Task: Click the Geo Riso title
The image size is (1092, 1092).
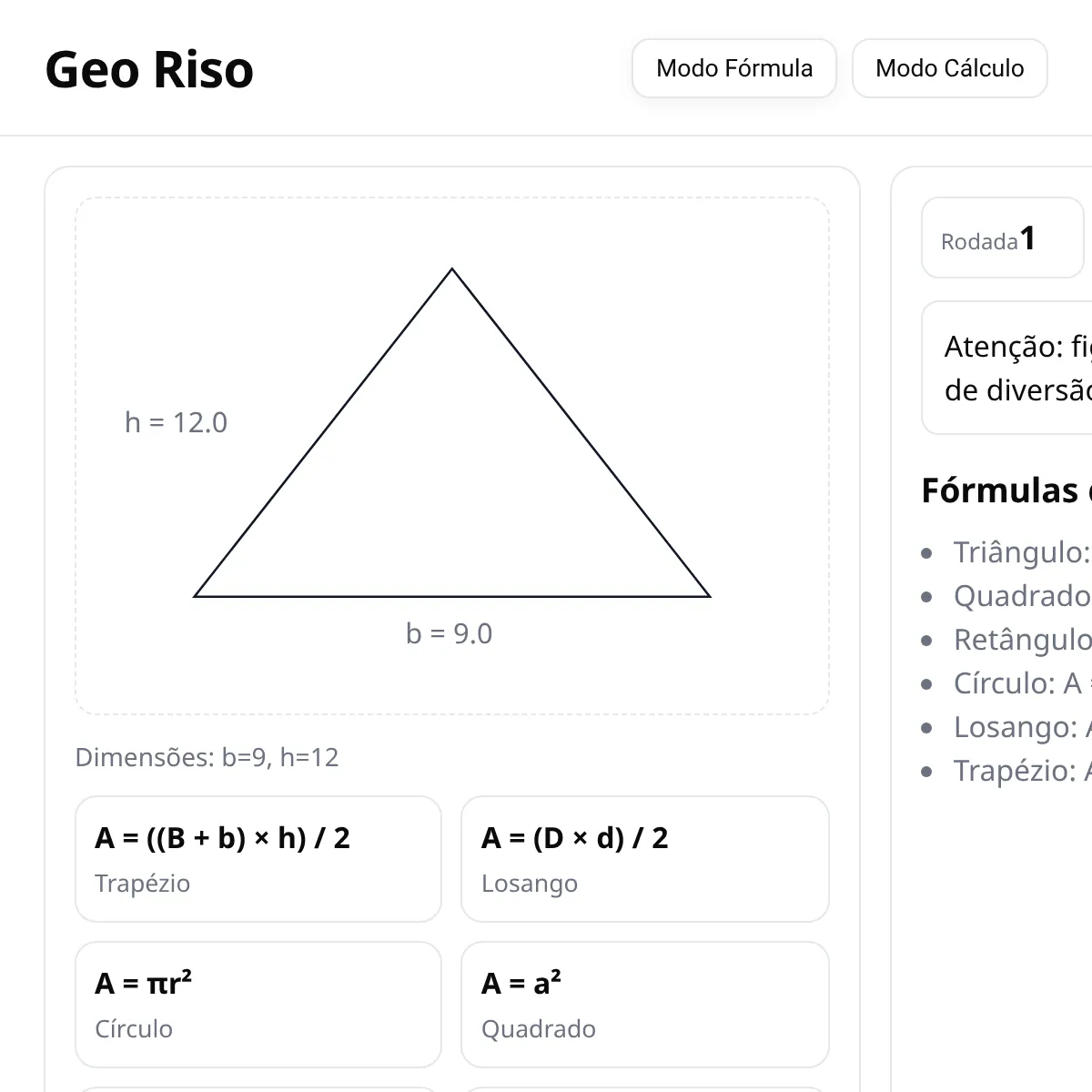Action: click(149, 69)
